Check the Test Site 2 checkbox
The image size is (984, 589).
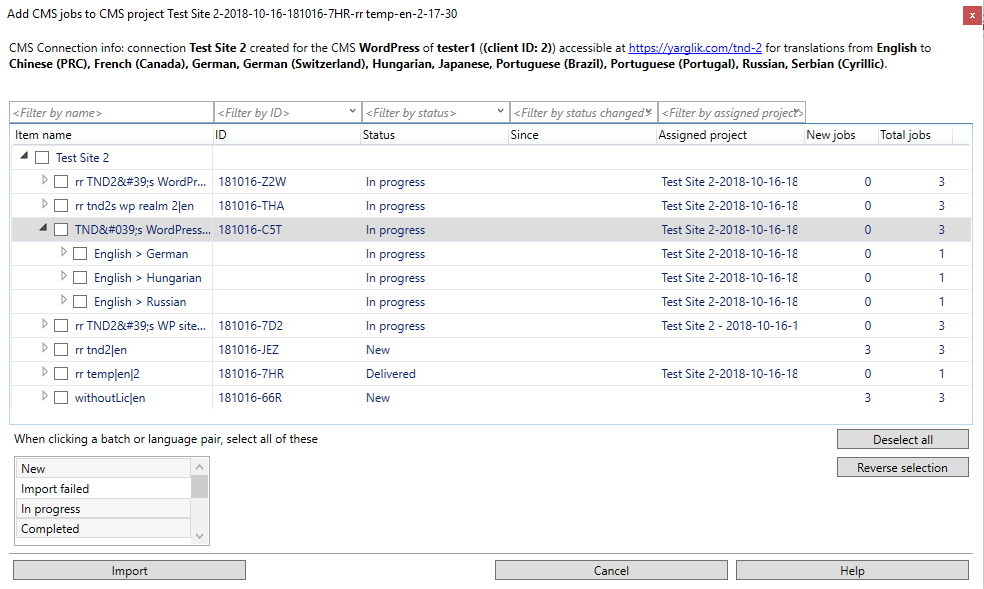pyautogui.click(x=42, y=157)
